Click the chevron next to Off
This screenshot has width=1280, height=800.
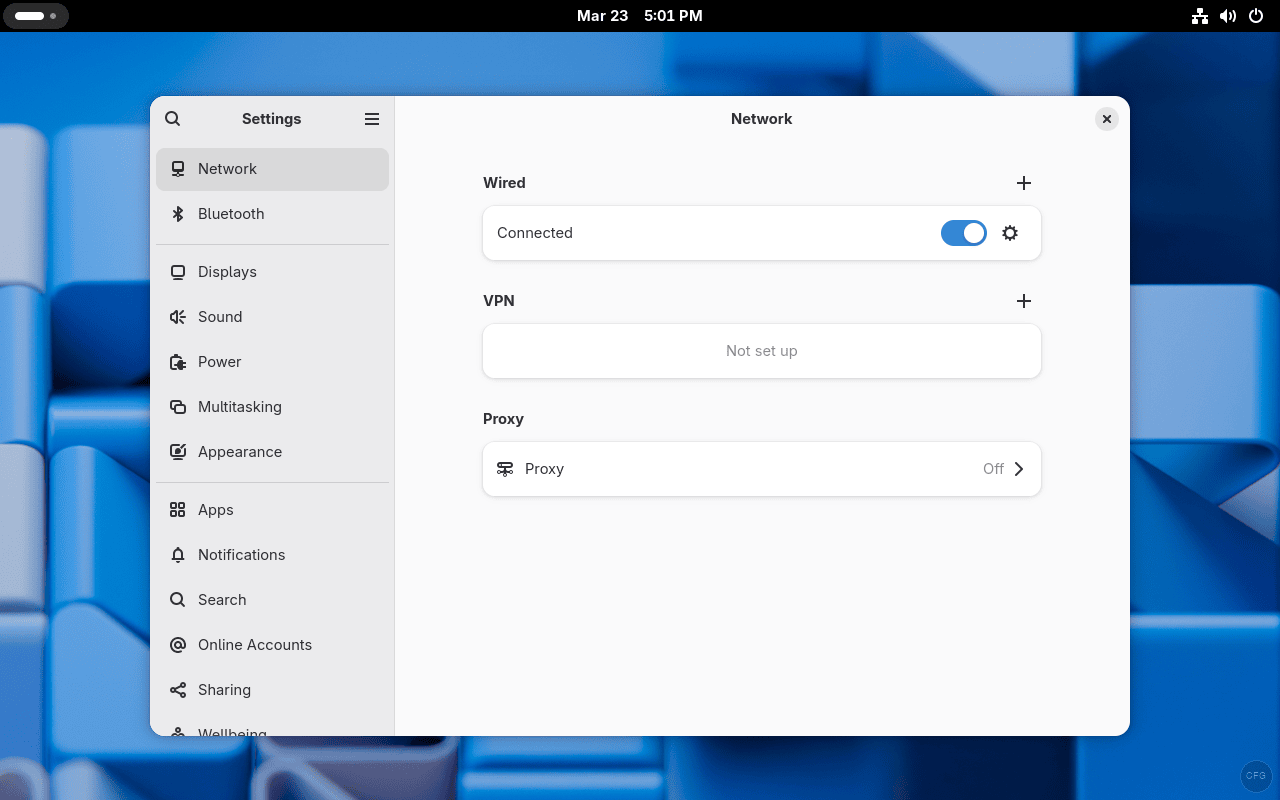[x=1019, y=468]
